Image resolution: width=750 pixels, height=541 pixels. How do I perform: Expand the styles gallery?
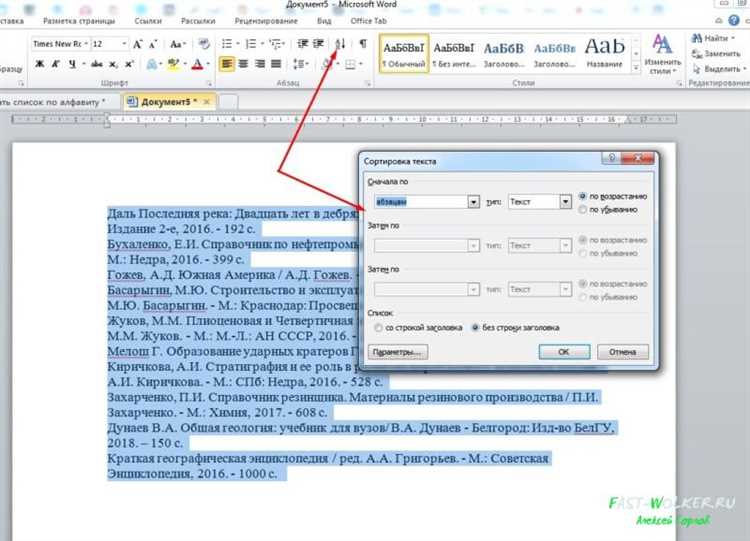[x=636, y=68]
